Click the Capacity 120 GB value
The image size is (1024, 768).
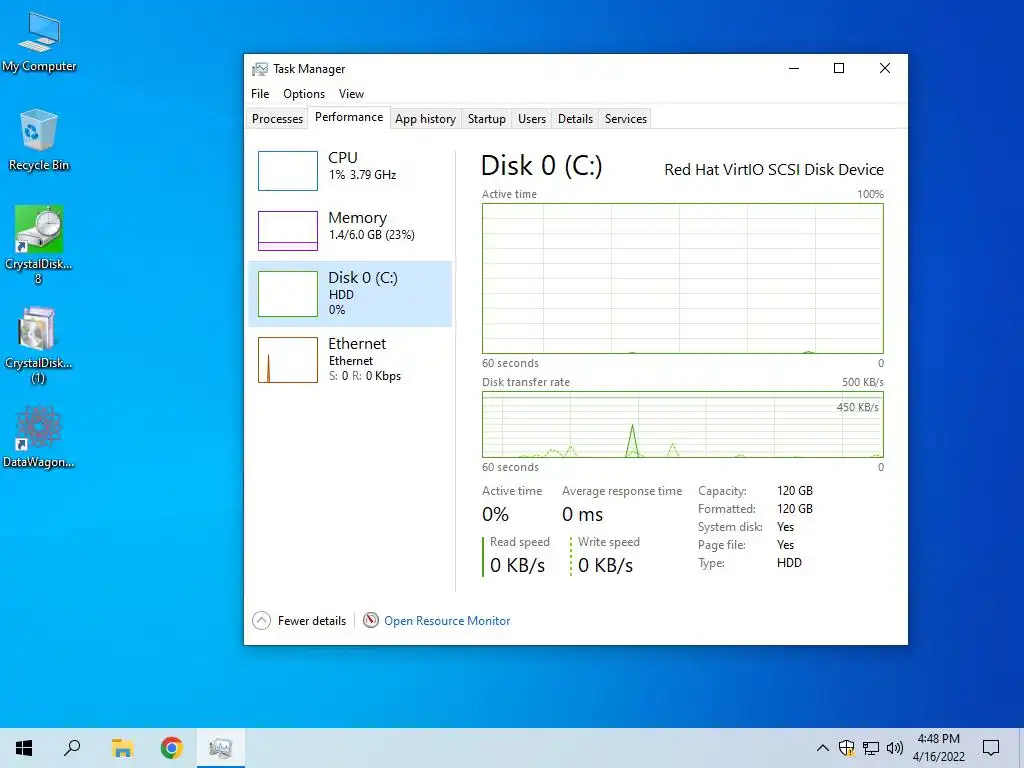click(x=795, y=490)
